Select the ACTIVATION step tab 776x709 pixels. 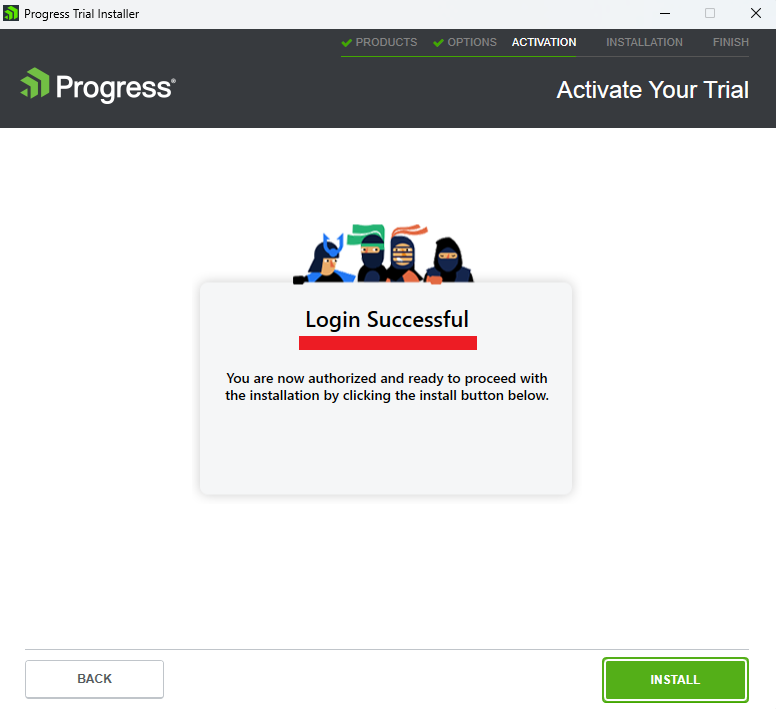pyautogui.click(x=544, y=43)
